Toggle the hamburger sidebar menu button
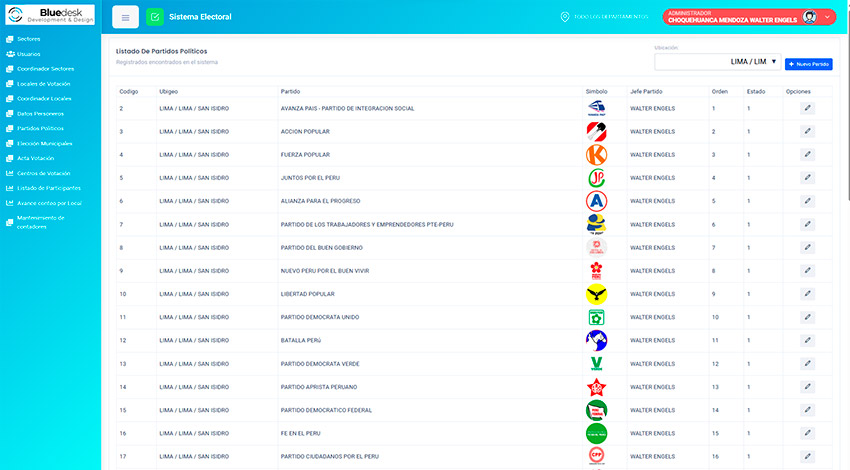Image resolution: width=850 pixels, height=470 pixels. click(125, 17)
